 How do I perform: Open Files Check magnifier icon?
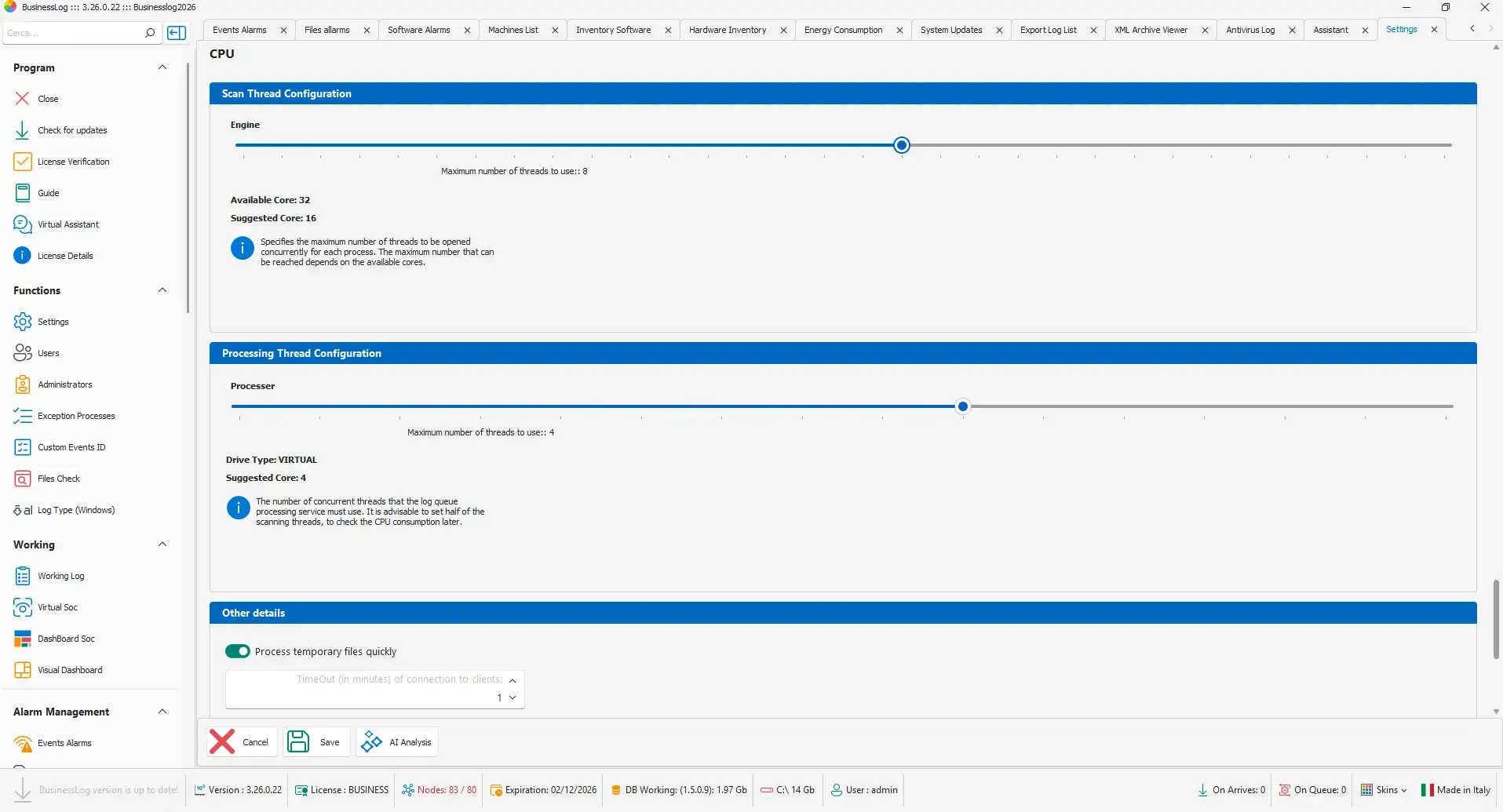click(x=22, y=479)
